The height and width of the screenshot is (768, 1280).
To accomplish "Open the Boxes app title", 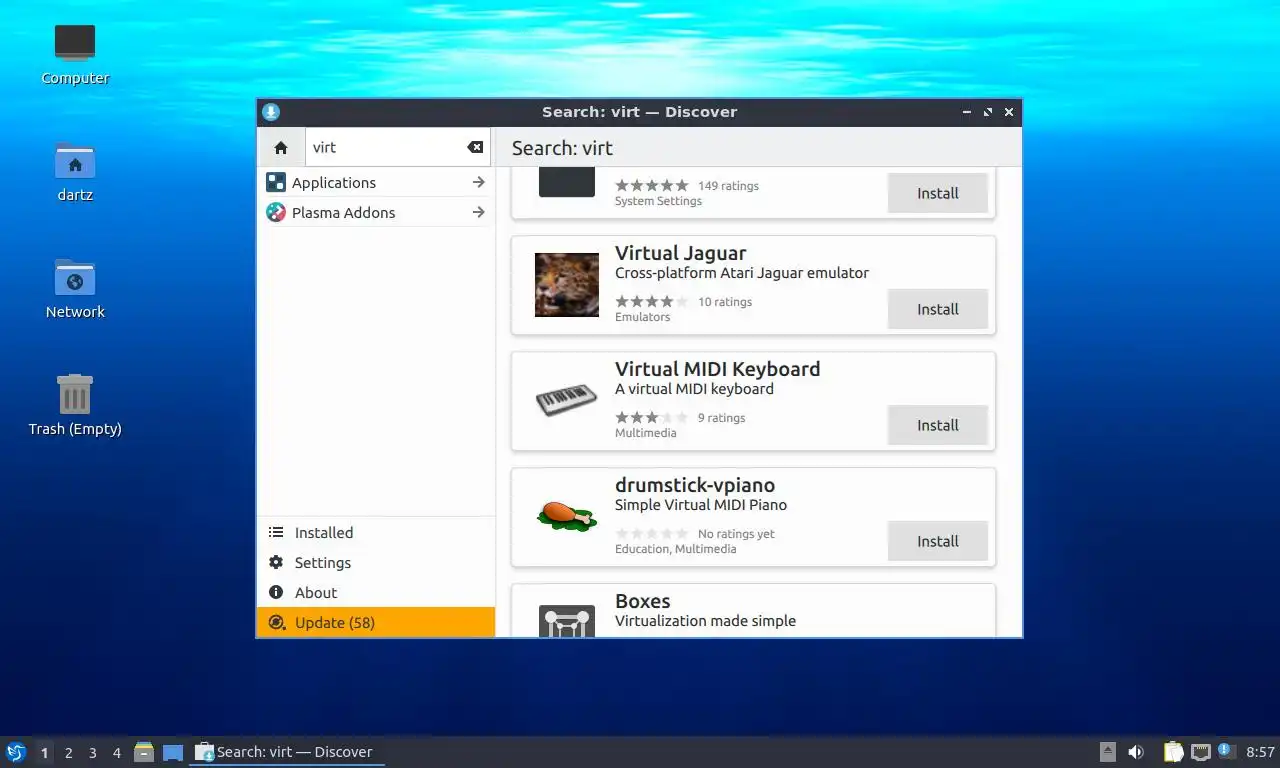I will point(642,601).
